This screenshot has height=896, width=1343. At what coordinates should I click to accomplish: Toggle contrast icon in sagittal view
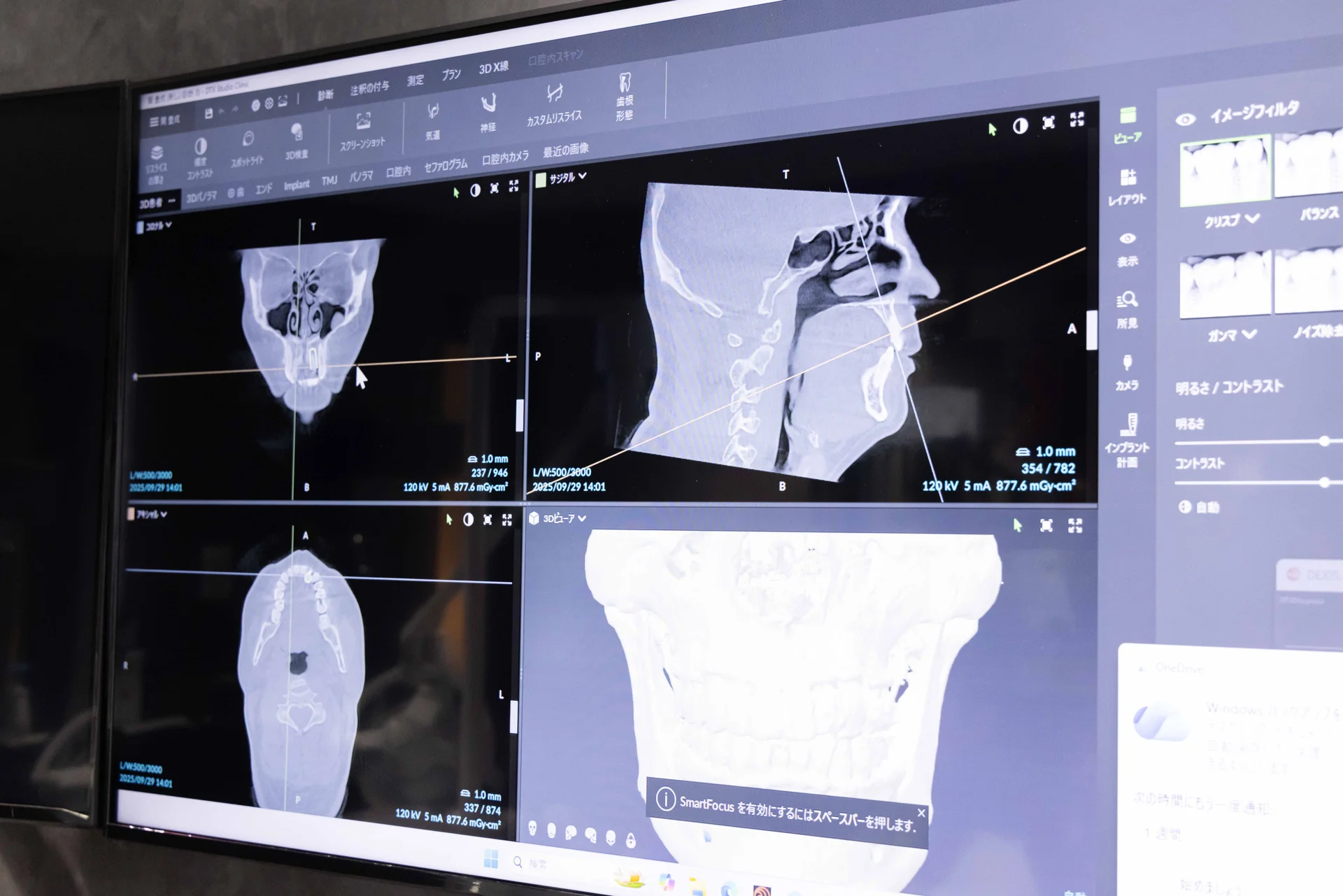pyautogui.click(x=1020, y=126)
